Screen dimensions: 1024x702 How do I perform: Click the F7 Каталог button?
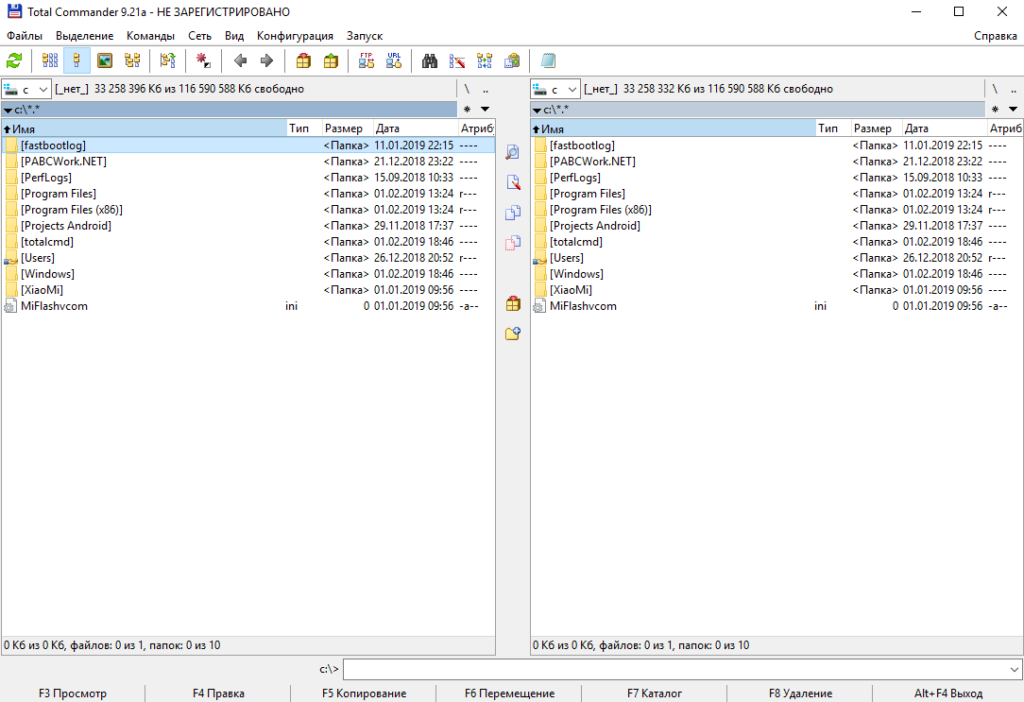coord(654,693)
